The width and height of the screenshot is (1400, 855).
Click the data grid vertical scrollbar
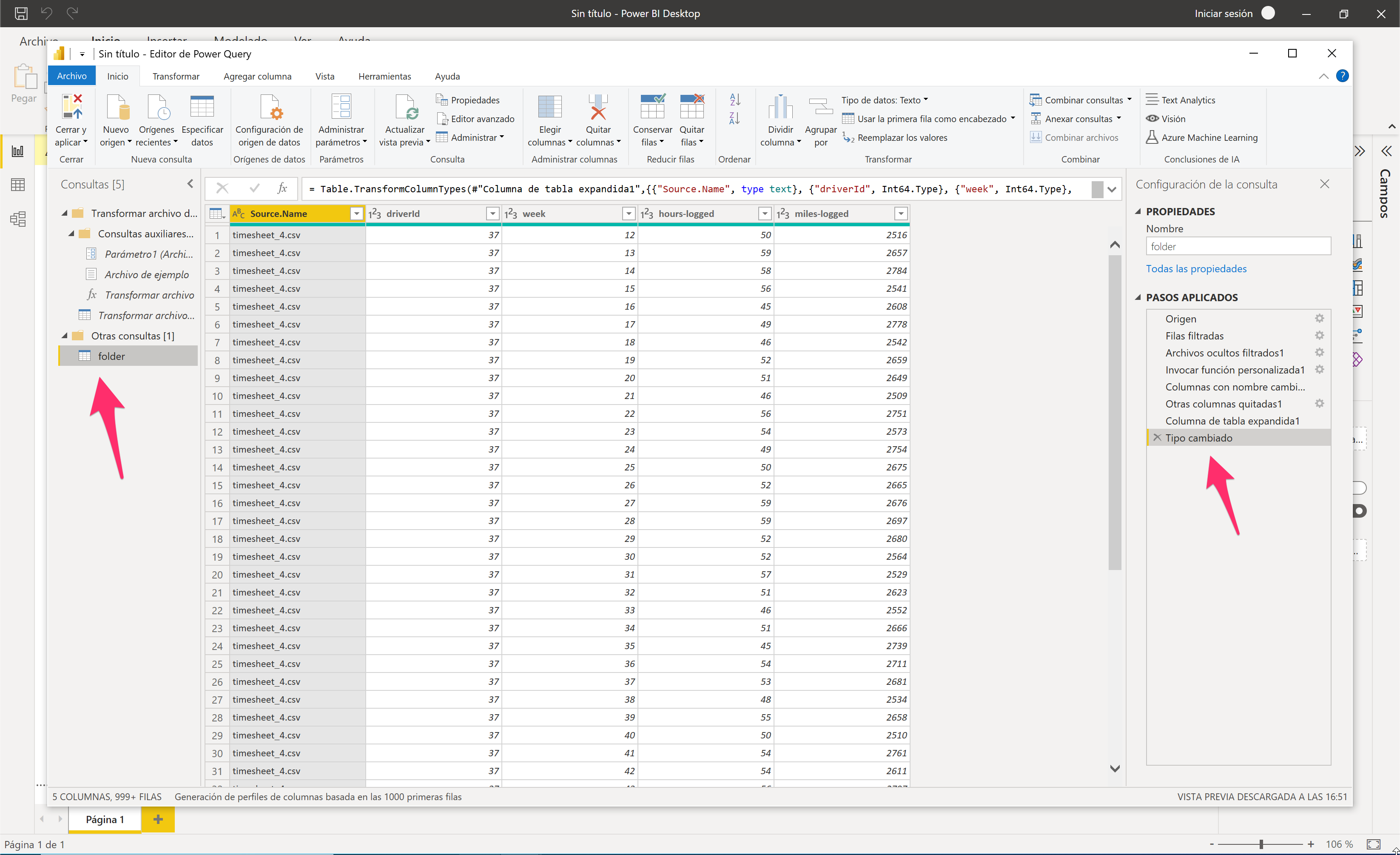click(x=1115, y=412)
